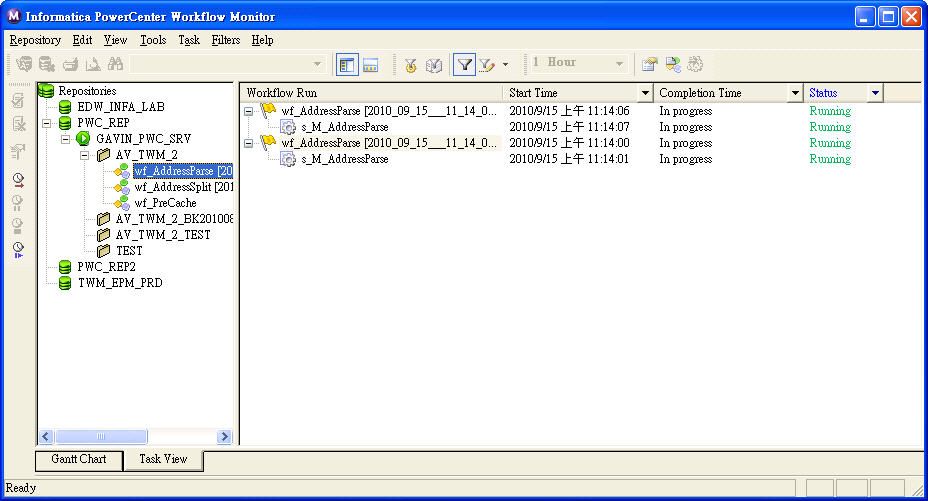Open the empty combo box in toolbar
This screenshot has height=501, width=928.
click(317, 64)
